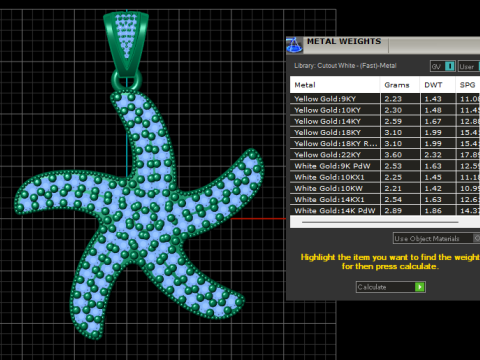480x360 pixels.
Task: Click the 2.32 DWT value
Action: pos(433,155)
